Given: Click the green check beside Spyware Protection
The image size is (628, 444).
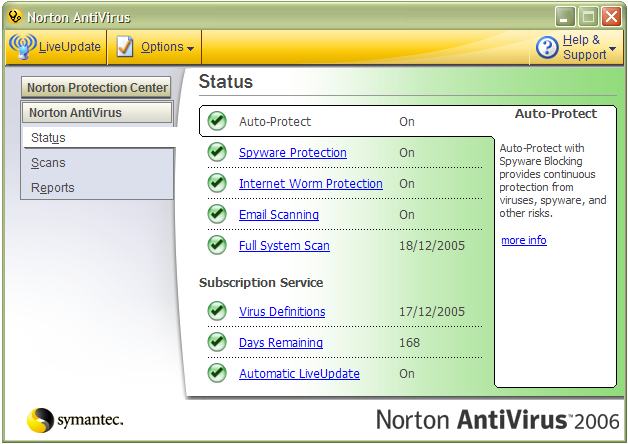Looking at the screenshot, I should pyautogui.click(x=217, y=152).
